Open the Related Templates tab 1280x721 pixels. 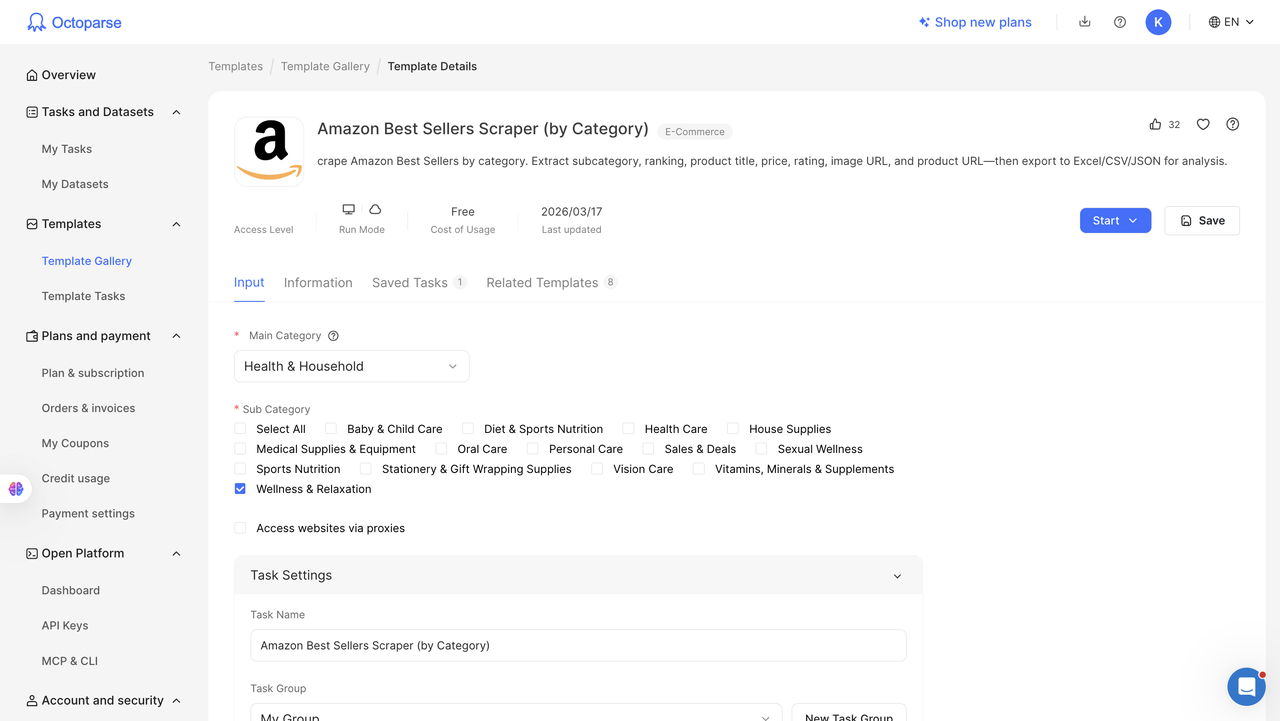click(552, 283)
